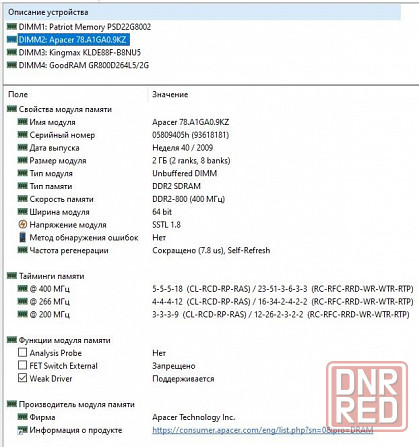Click memory chip icon beside DIMM1

coord(12,26)
